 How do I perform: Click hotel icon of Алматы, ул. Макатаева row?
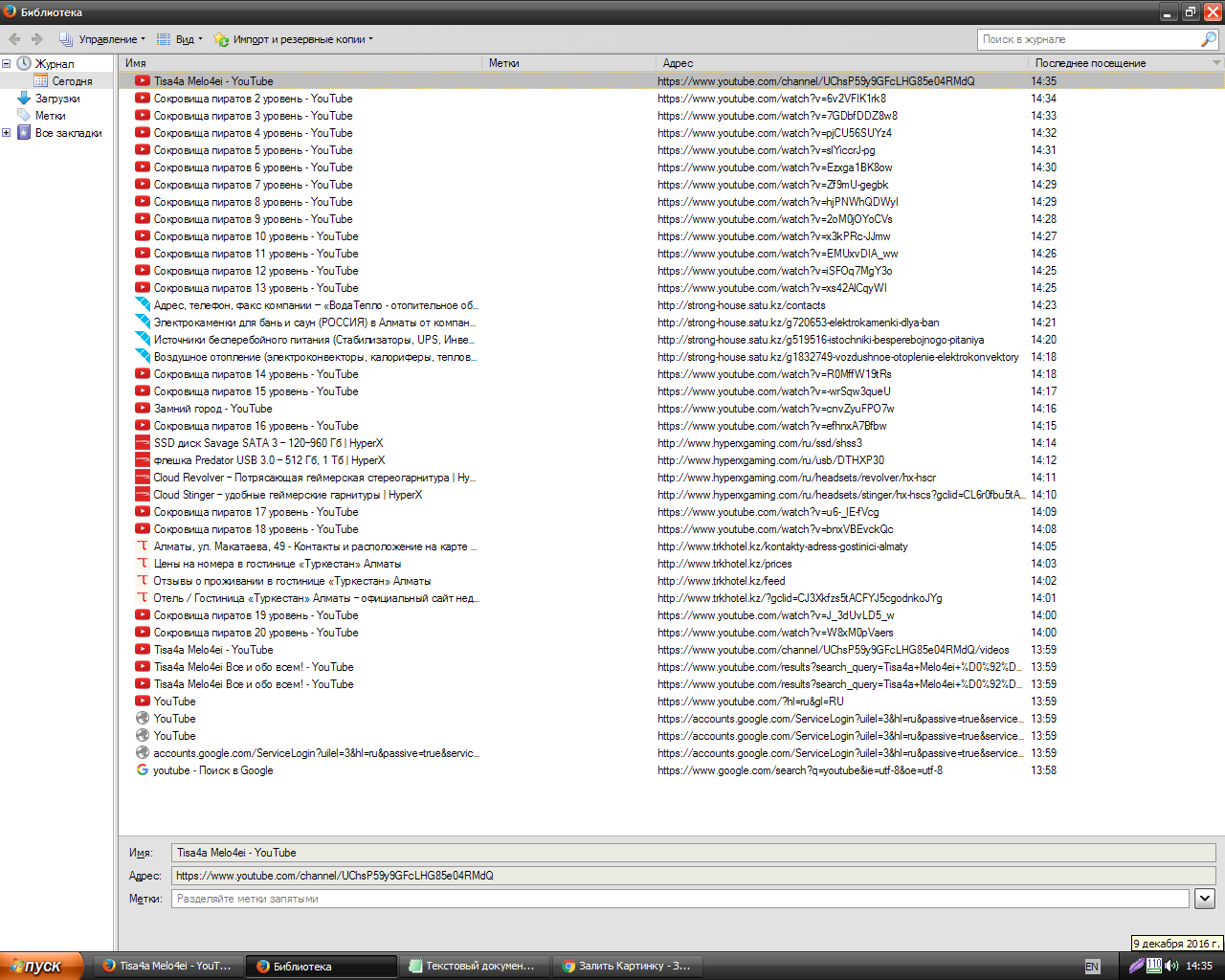[x=143, y=546]
